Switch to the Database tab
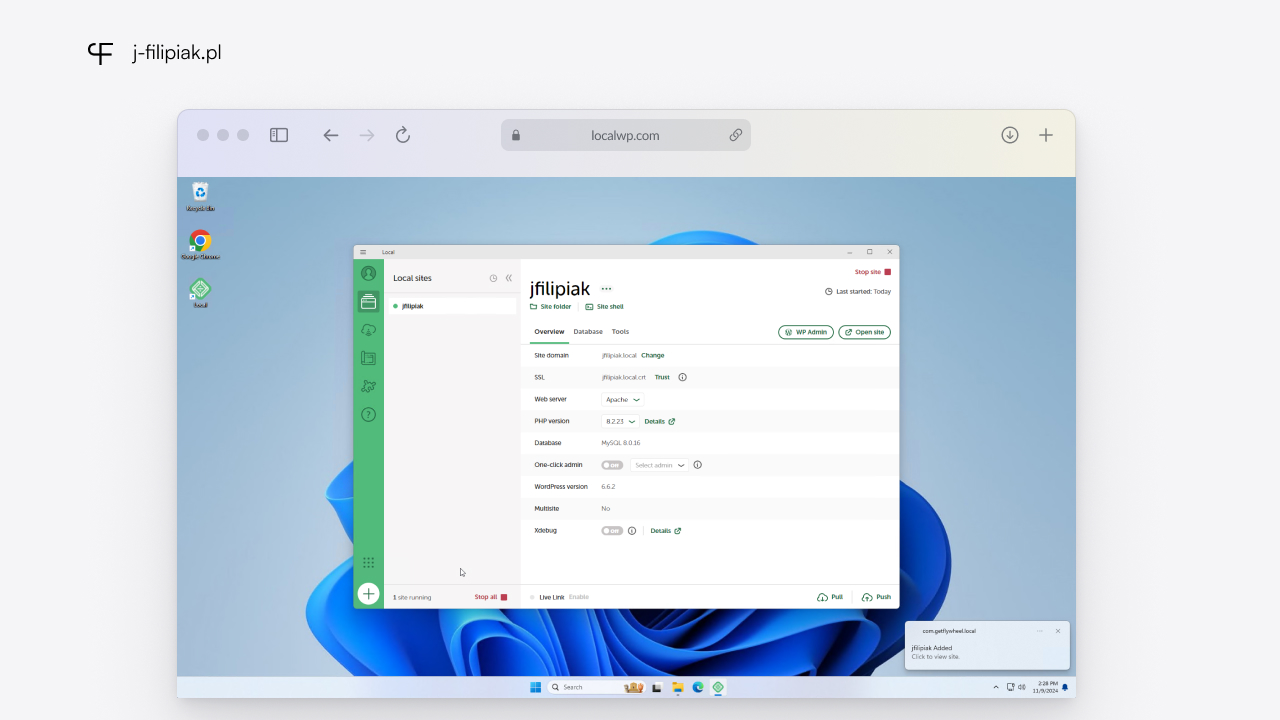Image resolution: width=1280 pixels, height=720 pixels. click(588, 331)
